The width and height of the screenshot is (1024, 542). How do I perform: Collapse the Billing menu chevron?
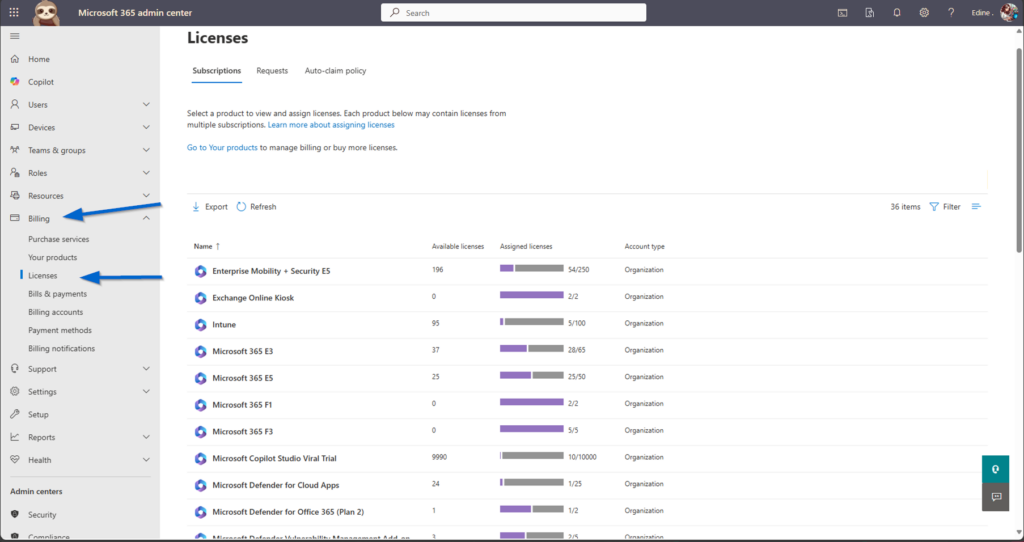coord(146,218)
